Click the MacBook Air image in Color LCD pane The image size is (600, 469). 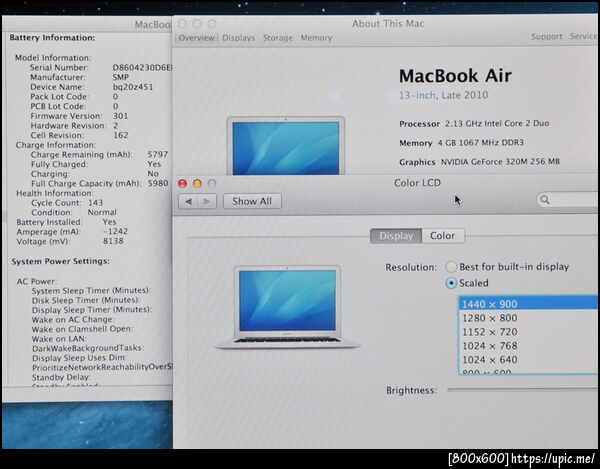(x=287, y=307)
